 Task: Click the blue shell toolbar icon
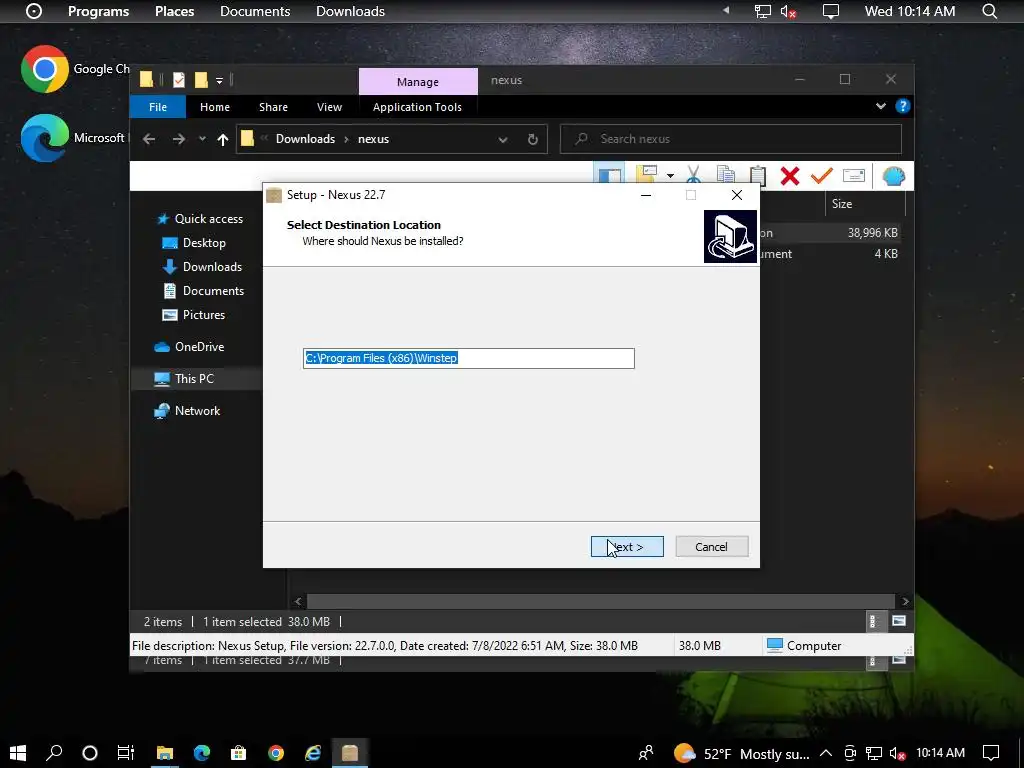[893, 176]
